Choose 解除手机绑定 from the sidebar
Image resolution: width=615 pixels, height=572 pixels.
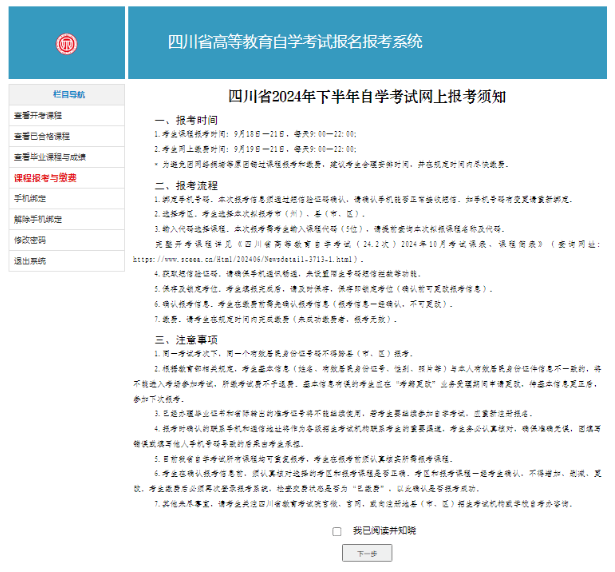tap(37, 219)
